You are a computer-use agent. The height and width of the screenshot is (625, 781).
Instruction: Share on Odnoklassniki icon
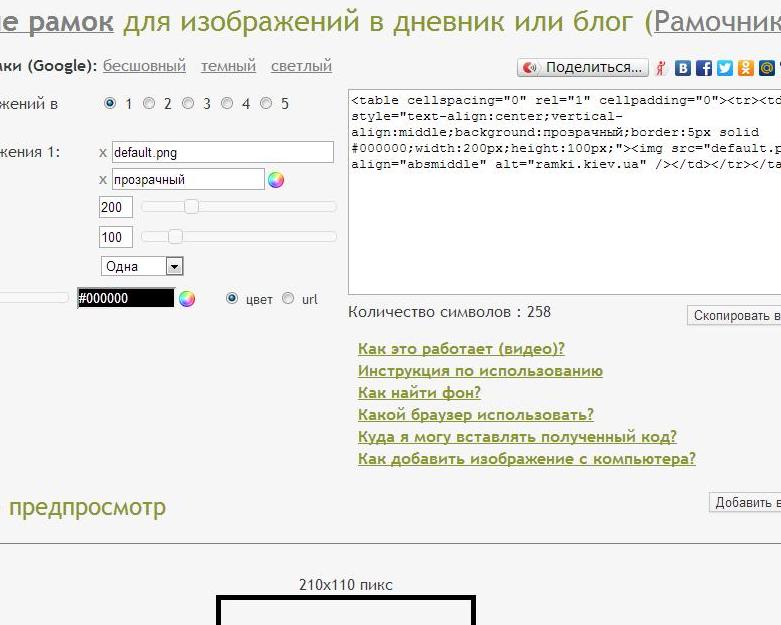[x=745, y=68]
